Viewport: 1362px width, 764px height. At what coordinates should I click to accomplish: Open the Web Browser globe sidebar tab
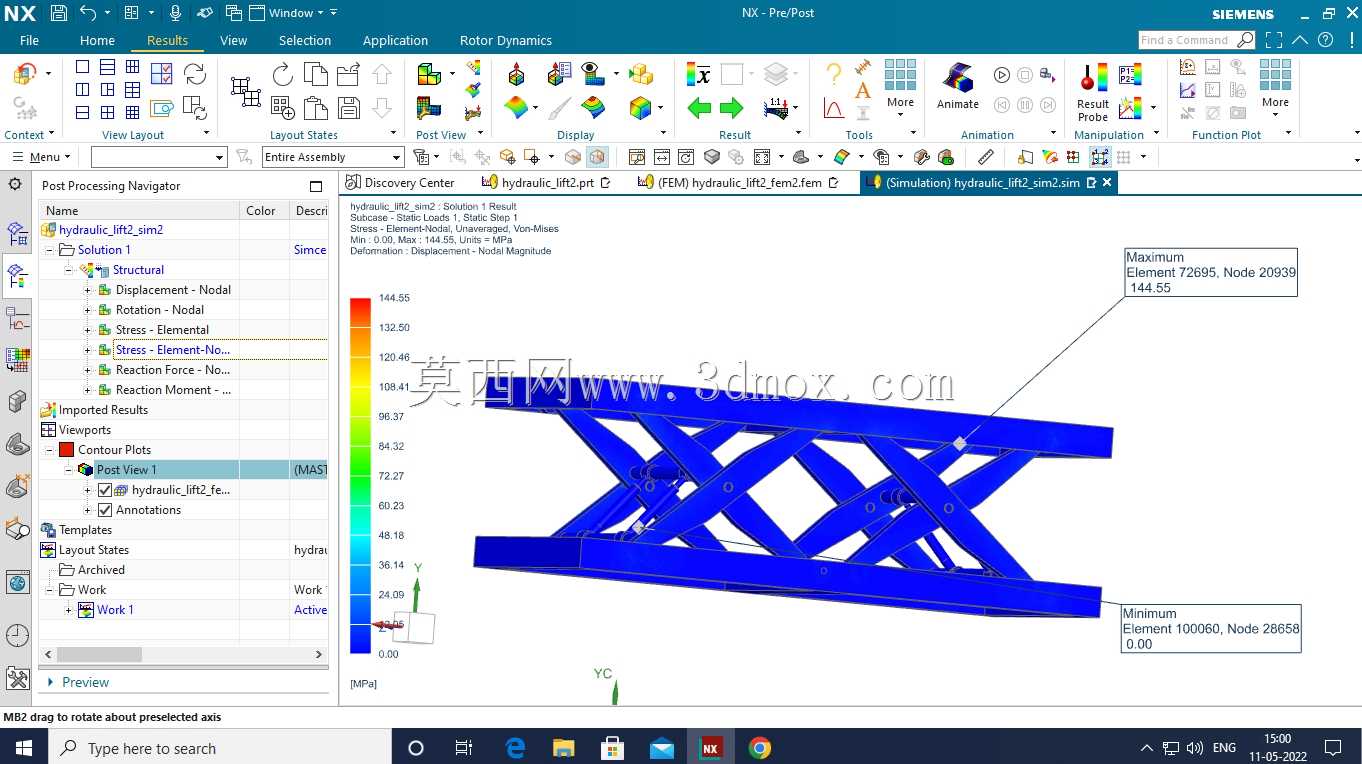click(x=17, y=582)
